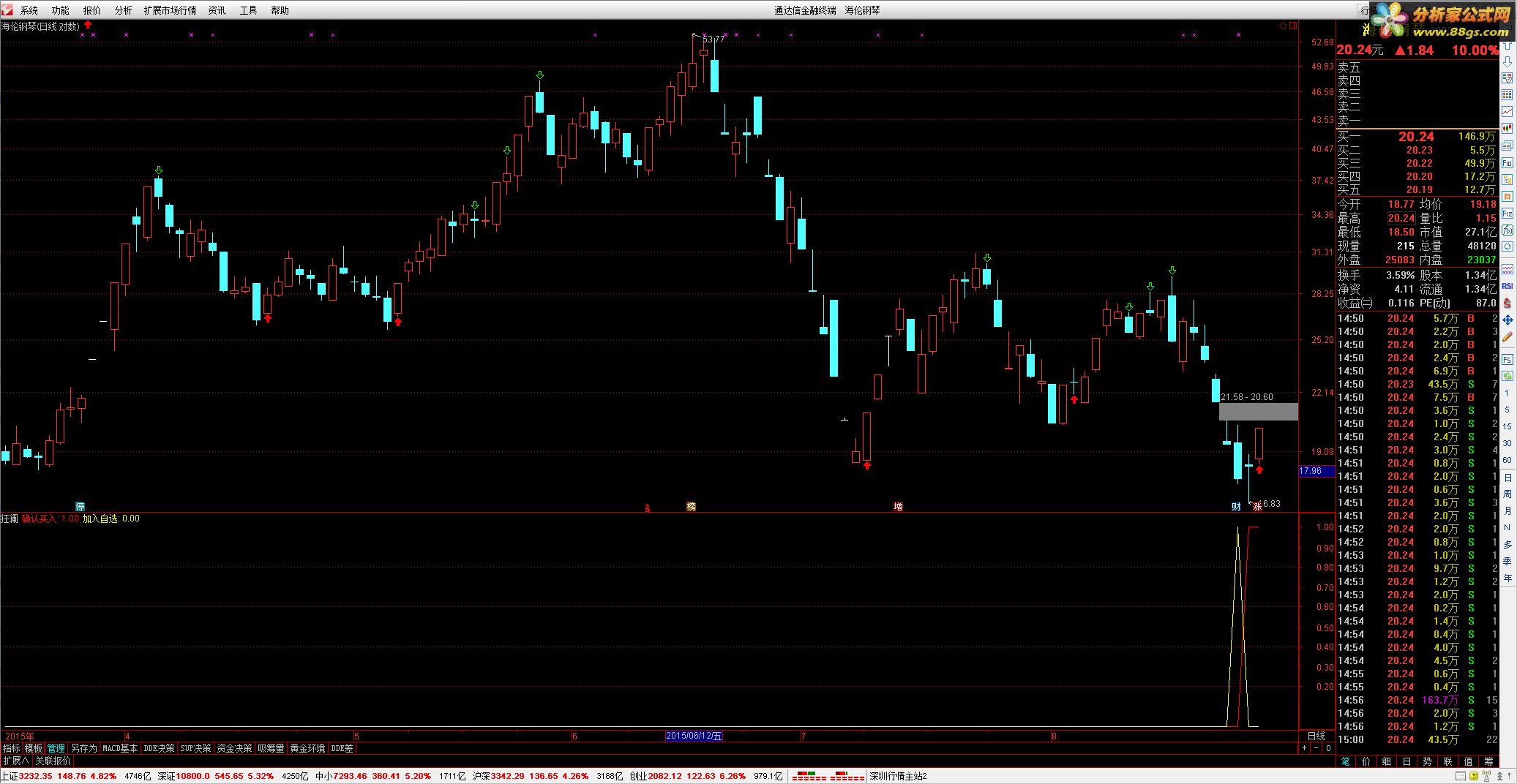This screenshot has height=784, width=1517.
Task: Click the small diamond icon at chart top-right
Action: point(1284,26)
